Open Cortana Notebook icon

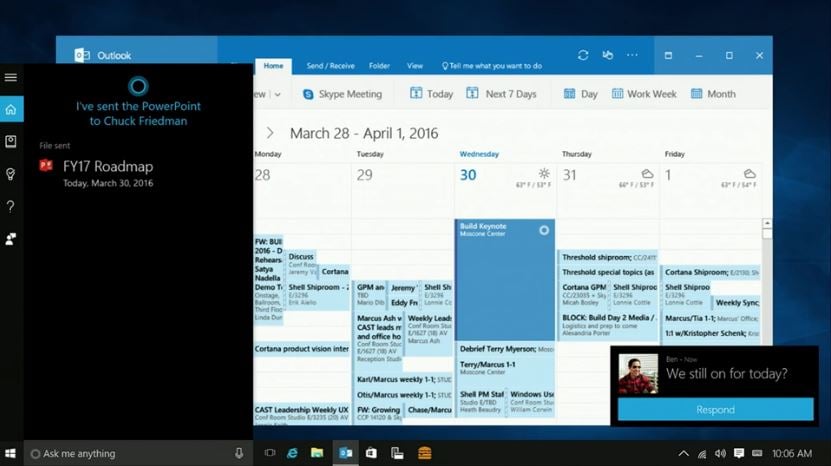click(x=11, y=142)
